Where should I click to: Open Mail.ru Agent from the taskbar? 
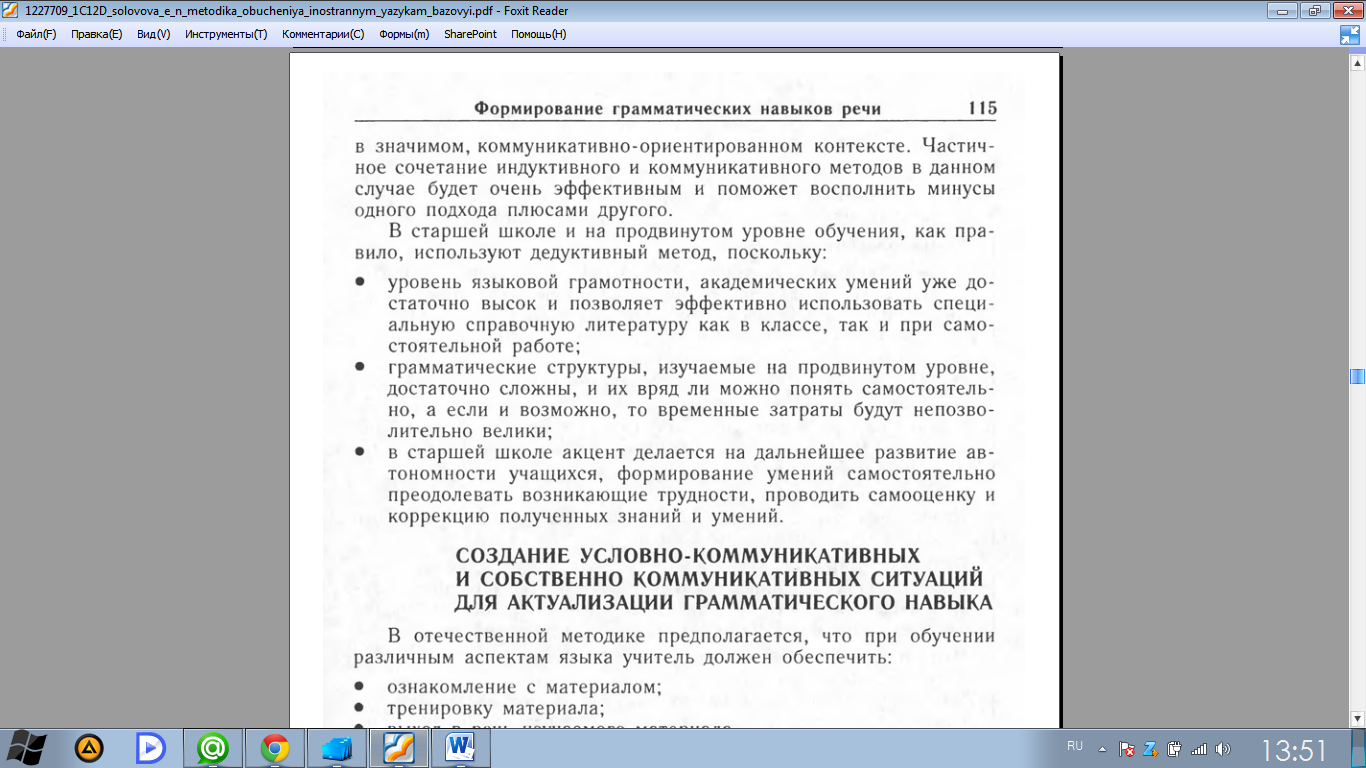(213, 748)
